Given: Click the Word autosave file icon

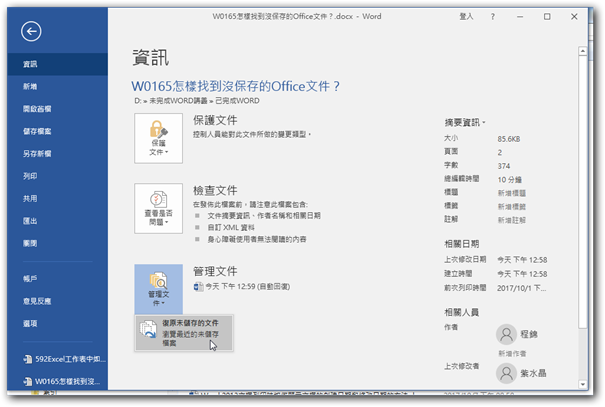Looking at the screenshot, I should (198, 287).
